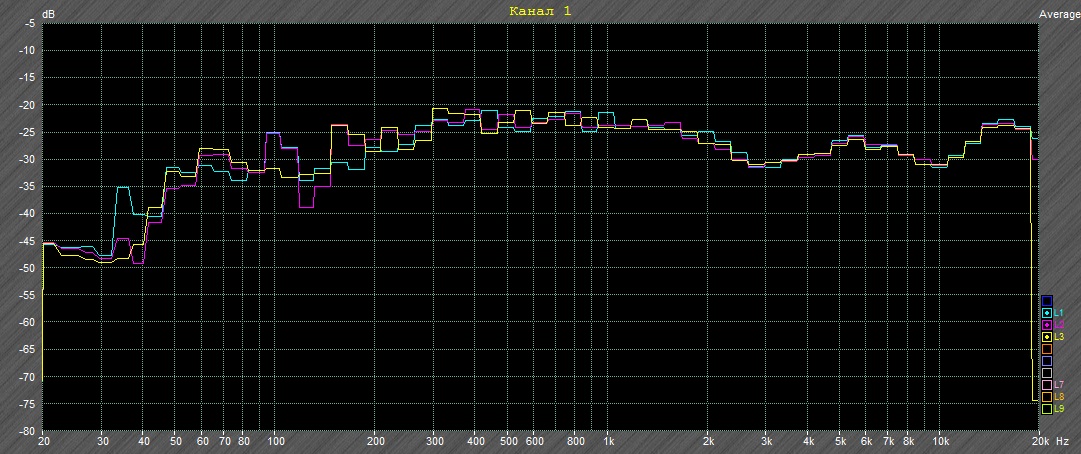Enable the orange L8 trace checkbox

click(x=1047, y=397)
